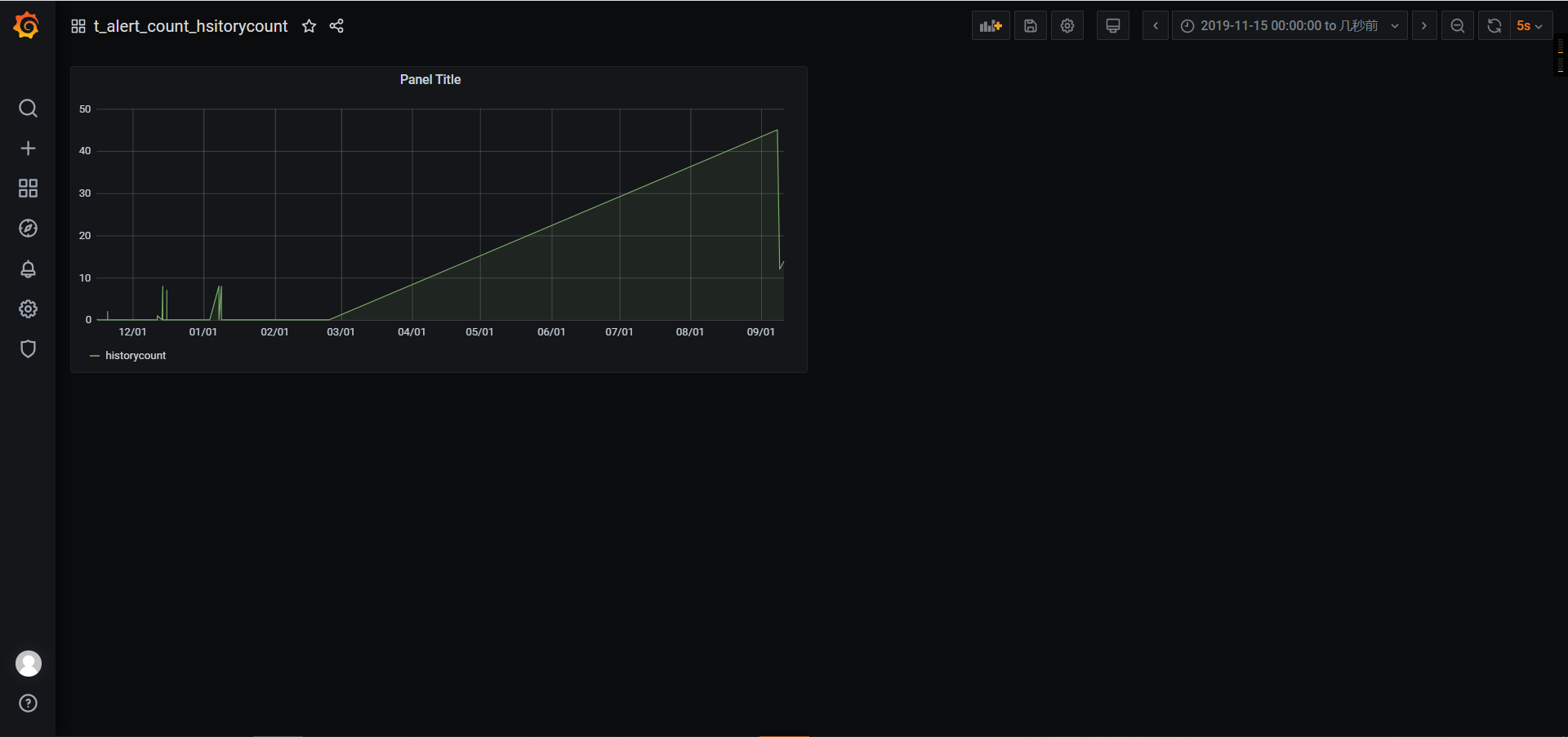Star the t_alert_count_hsitorycount dashboard
Screen dimensions: 1568x737
(309, 26)
